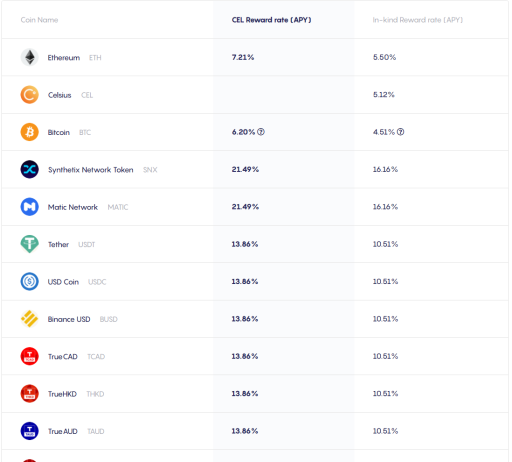Click USD Coin's 10.51% in-kind rate
Viewport: 512px width, 462px height.
[385, 281]
